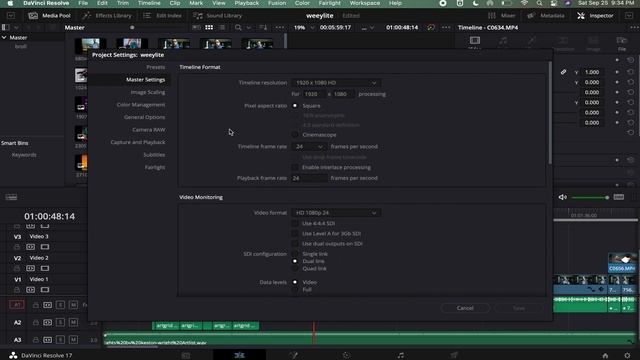Collapse the Master bin tree
640x360 pixels.
(4, 38)
